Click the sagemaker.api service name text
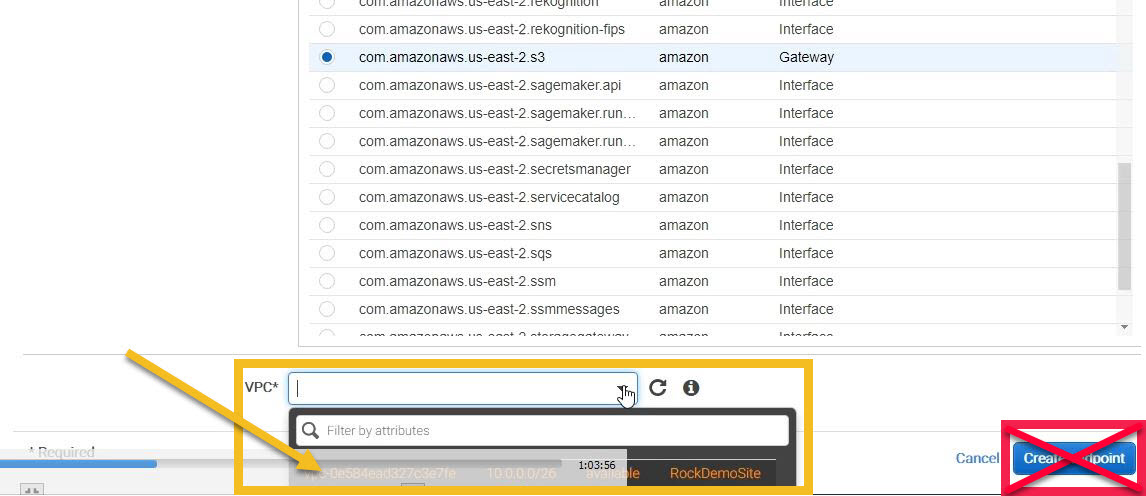 490,85
